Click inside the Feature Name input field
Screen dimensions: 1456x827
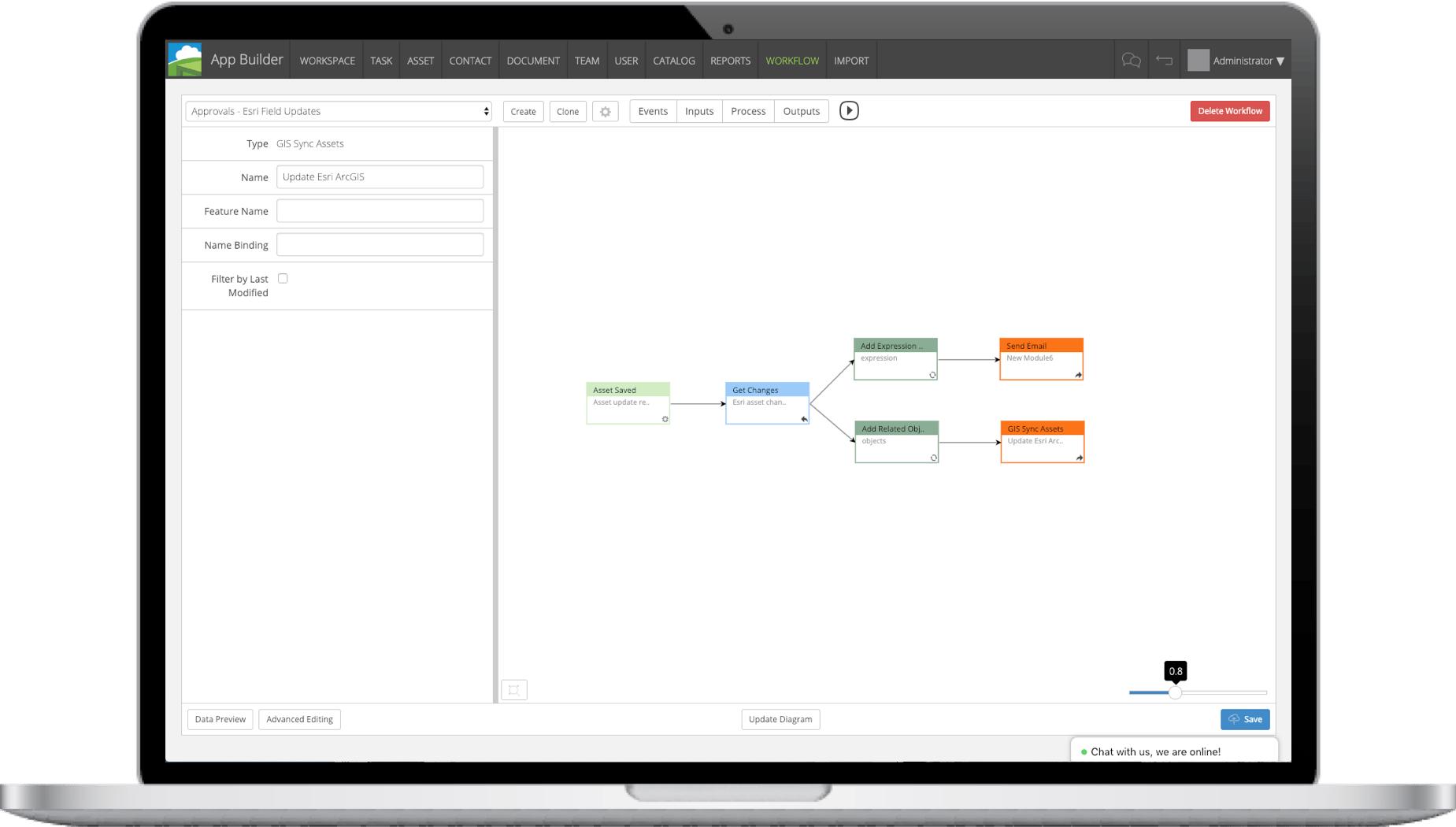point(380,210)
